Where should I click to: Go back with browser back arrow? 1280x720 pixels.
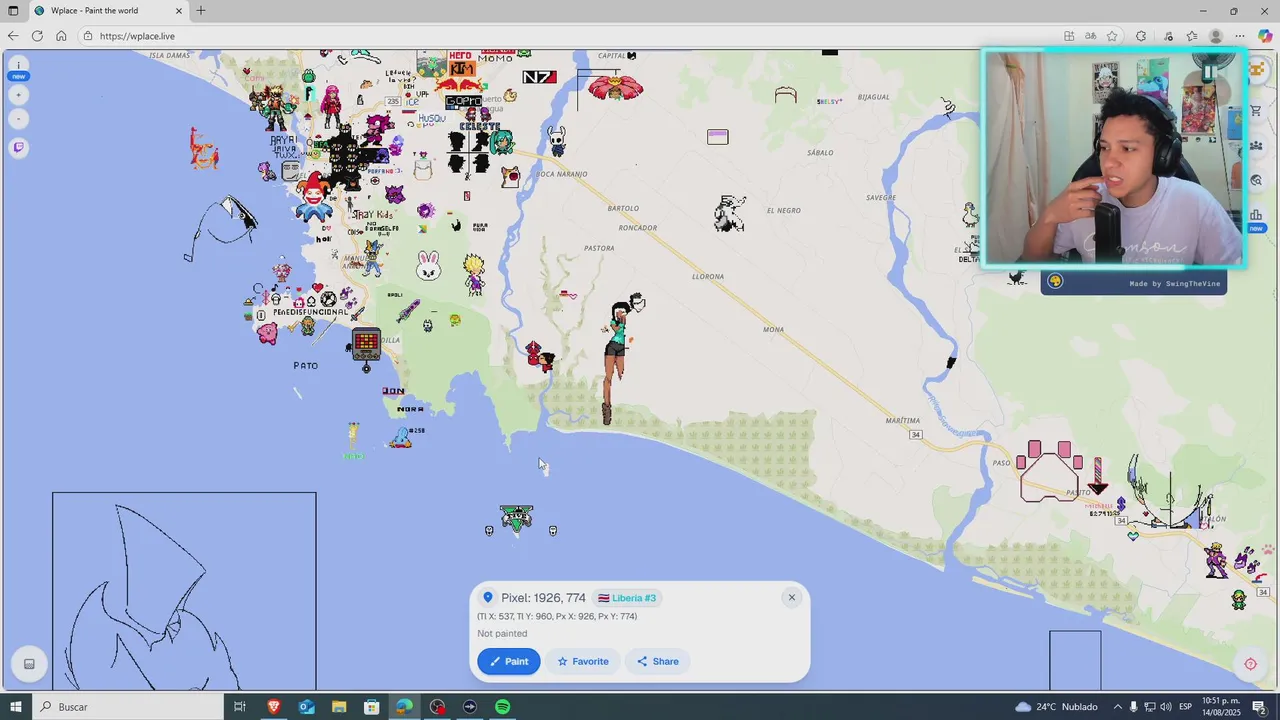tap(13, 36)
